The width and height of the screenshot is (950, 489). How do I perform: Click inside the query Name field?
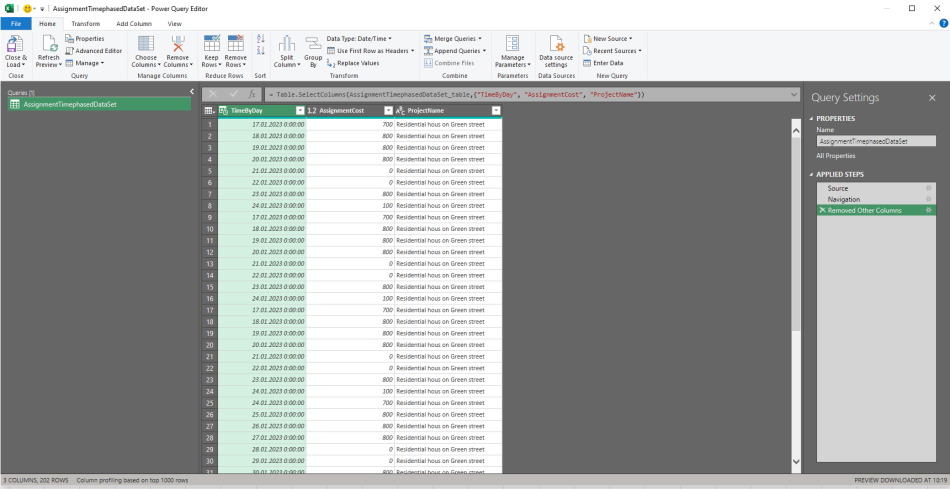875,141
